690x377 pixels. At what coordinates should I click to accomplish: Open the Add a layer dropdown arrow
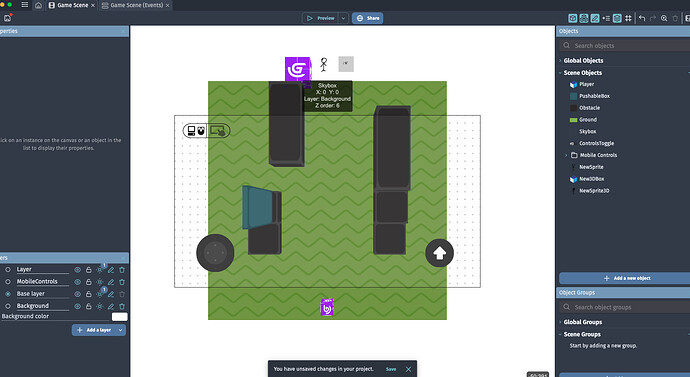[120, 330]
